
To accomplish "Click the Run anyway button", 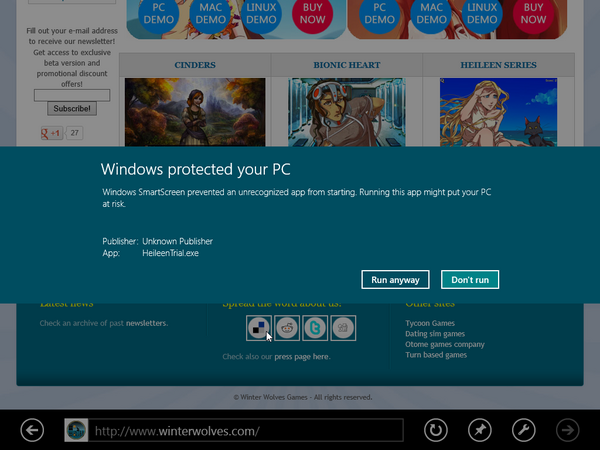I will (x=395, y=280).
